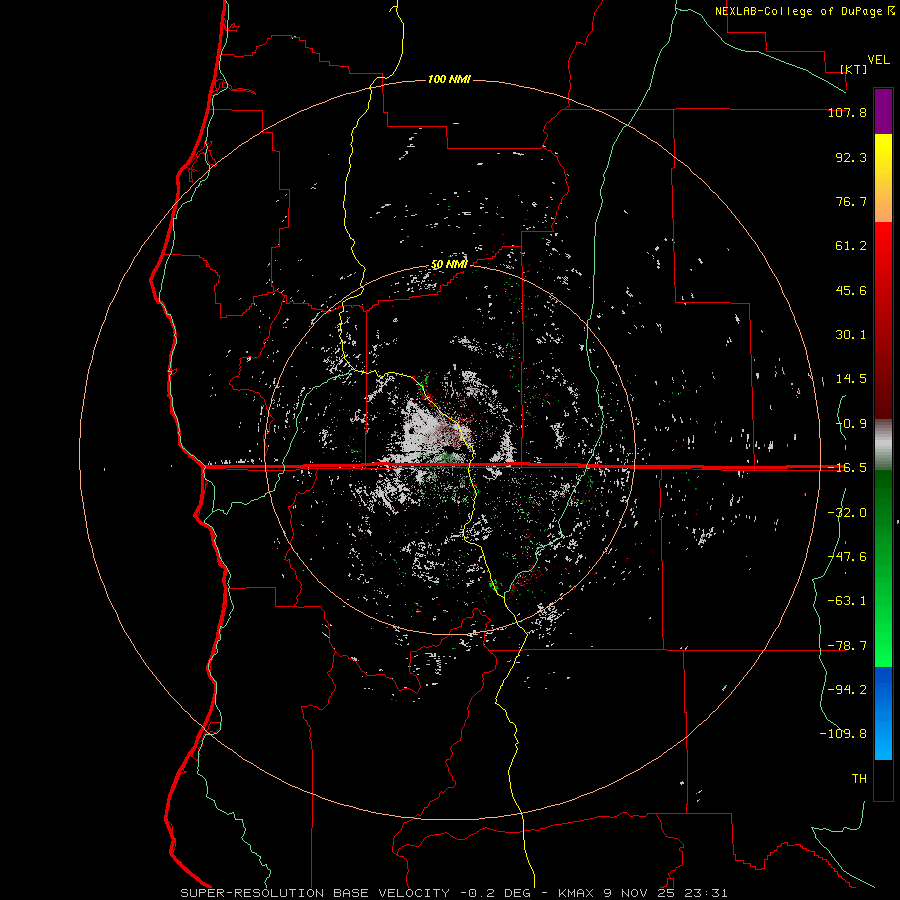
Task: Click the -78.7 velocity scale value
Action: coord(847,646)
